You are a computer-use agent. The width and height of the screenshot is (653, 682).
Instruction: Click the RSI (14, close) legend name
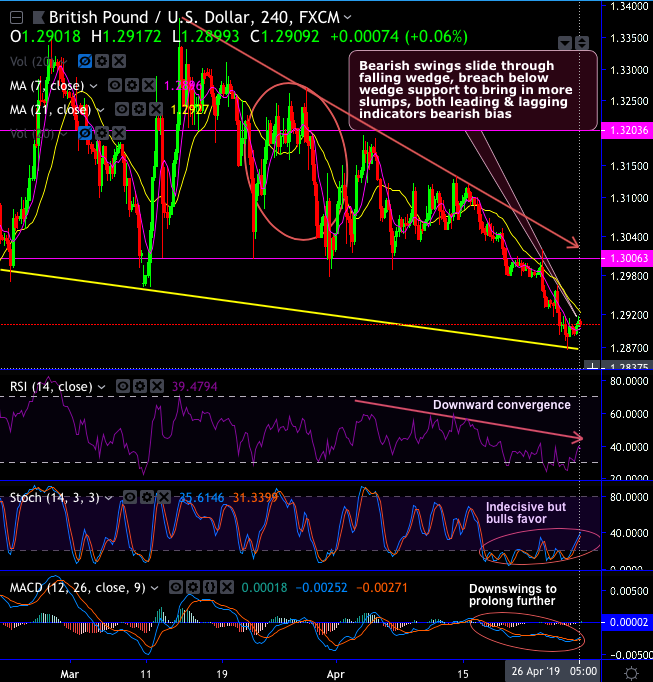[51, 387]
